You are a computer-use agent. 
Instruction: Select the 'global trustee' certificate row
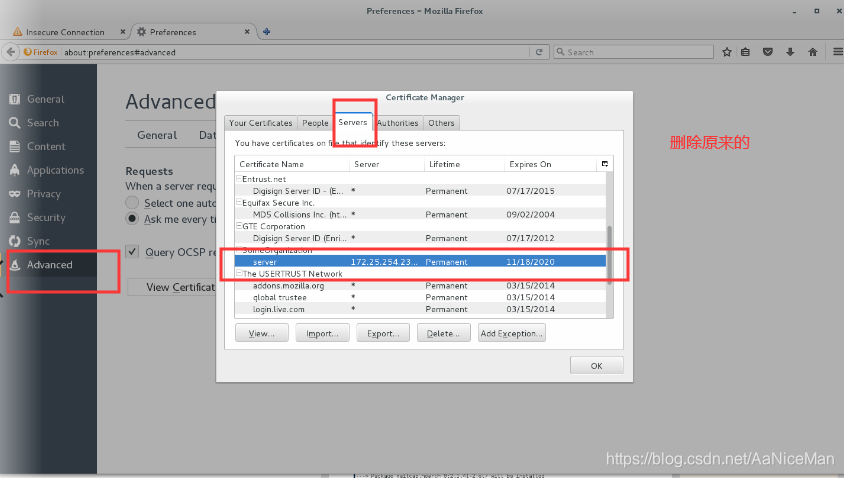point(420,297)
